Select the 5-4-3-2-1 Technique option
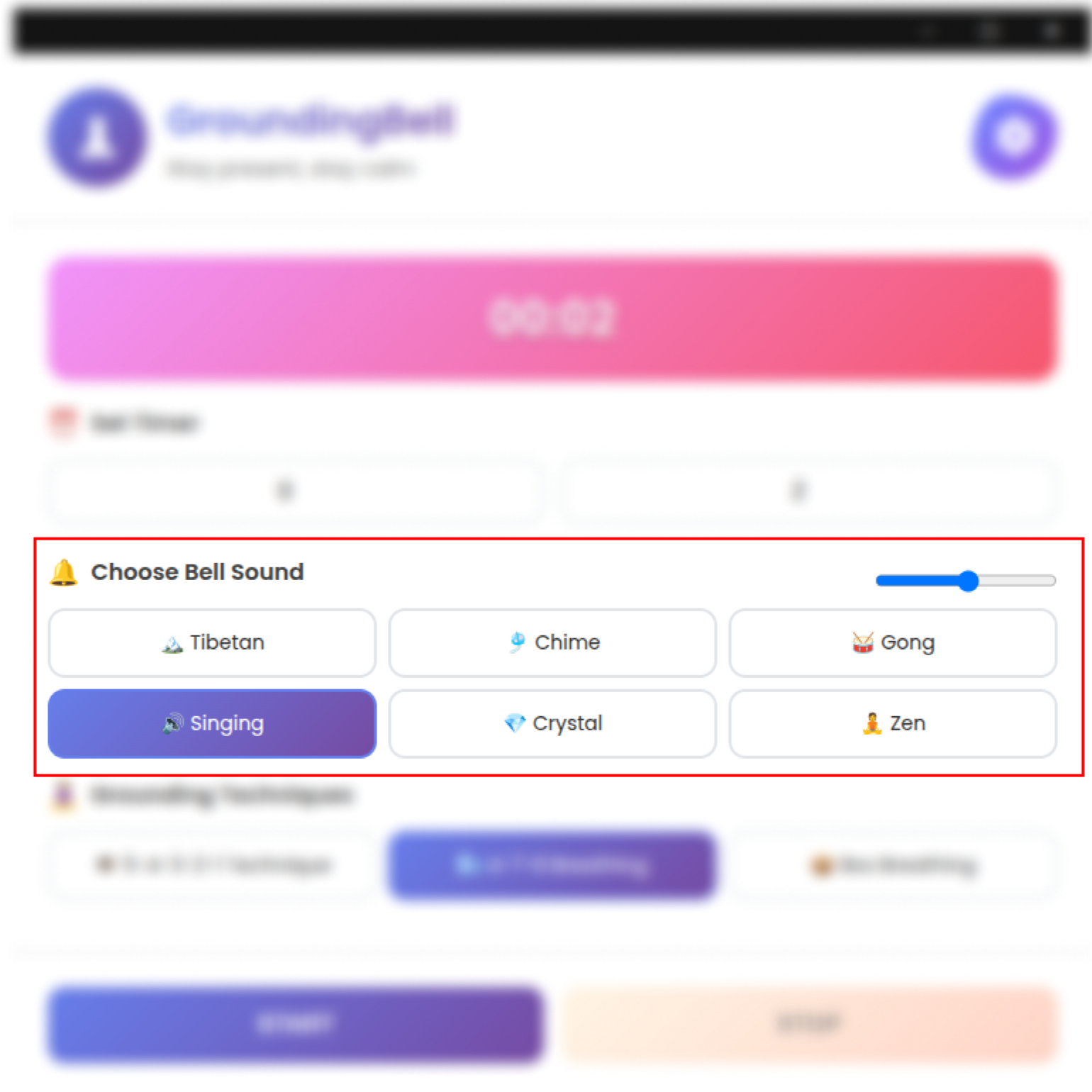Screen dimensions: 1092x1092 212,865
